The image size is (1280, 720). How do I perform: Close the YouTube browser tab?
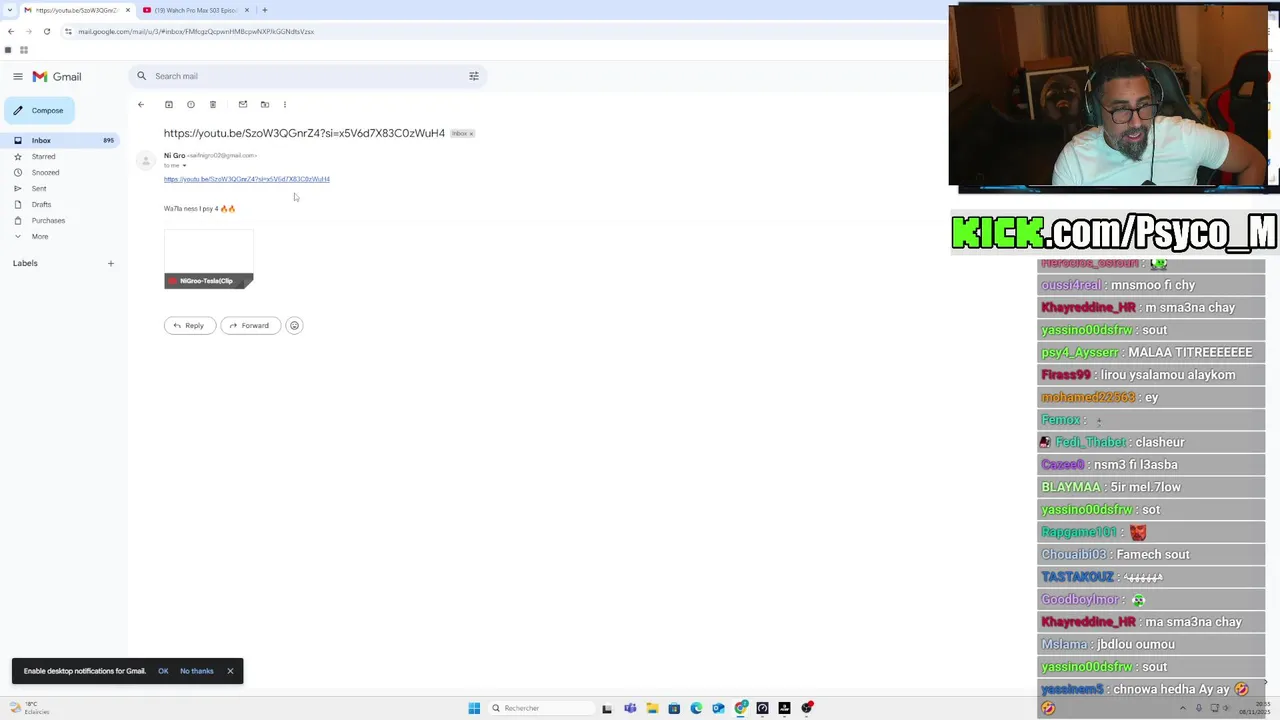coord(247,10)
